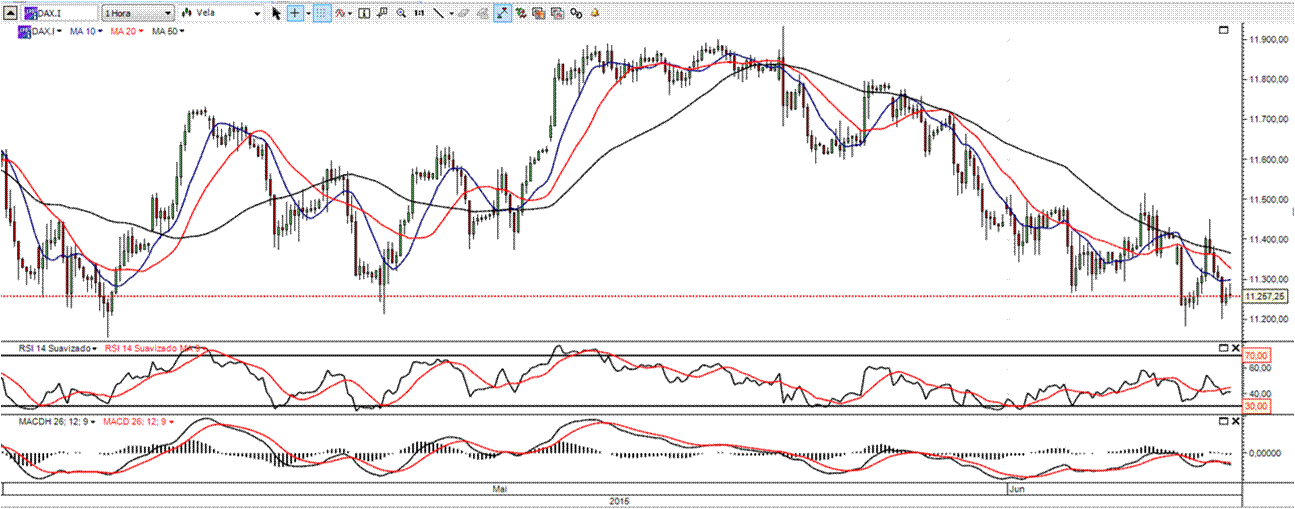Maximize the RSI indicator panel
1295x509 pixels.
(x=1222, y=347)
